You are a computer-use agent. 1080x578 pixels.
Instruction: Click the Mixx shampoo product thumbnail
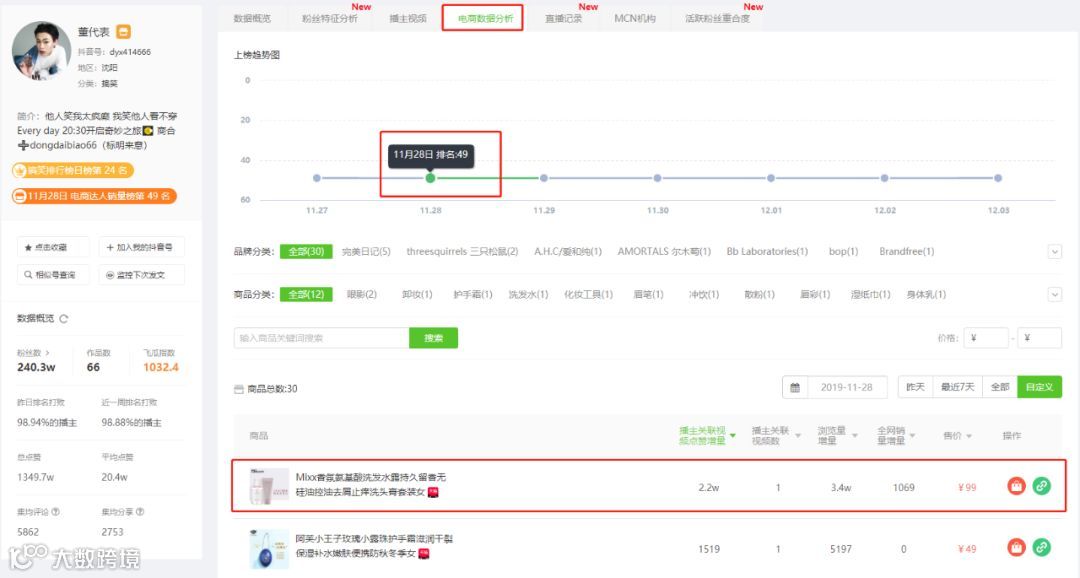(269, 486)
